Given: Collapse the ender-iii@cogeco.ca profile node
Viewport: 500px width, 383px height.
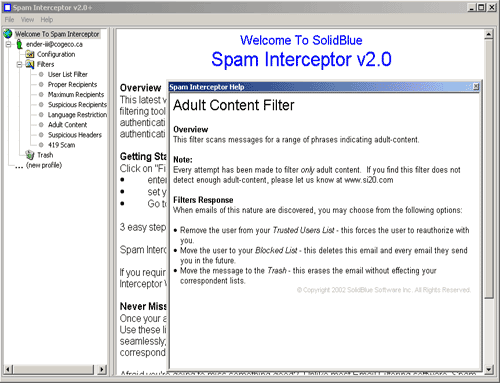Looking at the screenshot, I should [9, 44].
